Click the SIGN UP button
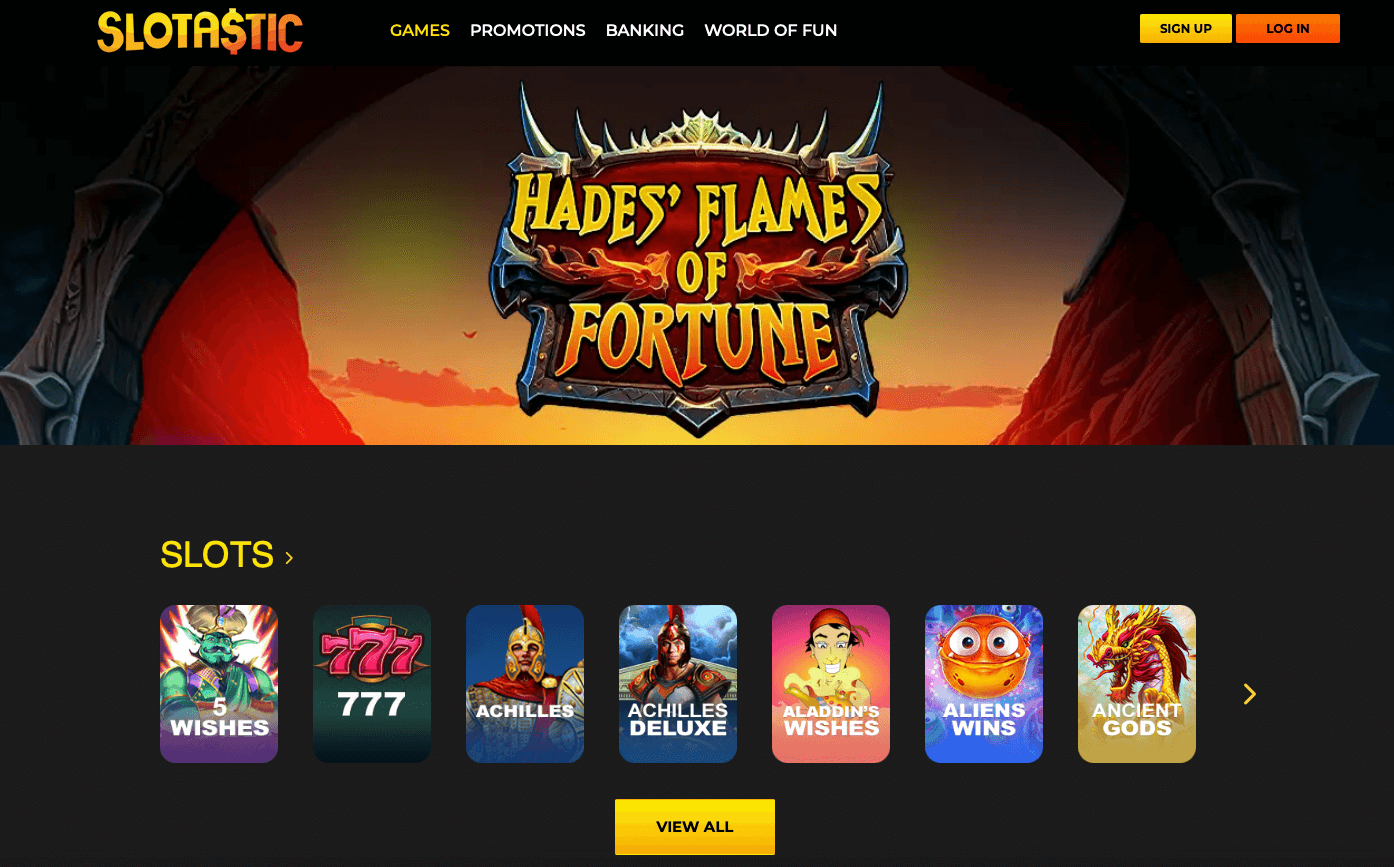1394x867 pixels. click(1186, 29)
